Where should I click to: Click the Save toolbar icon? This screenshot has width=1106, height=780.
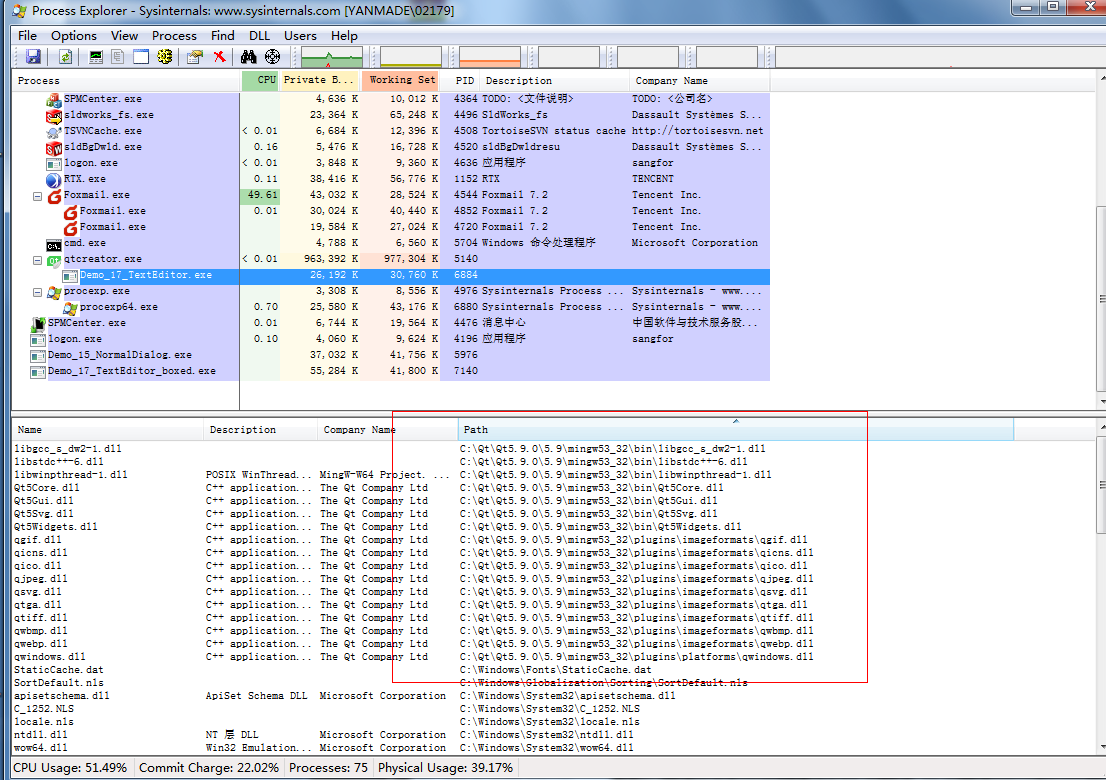33,56
